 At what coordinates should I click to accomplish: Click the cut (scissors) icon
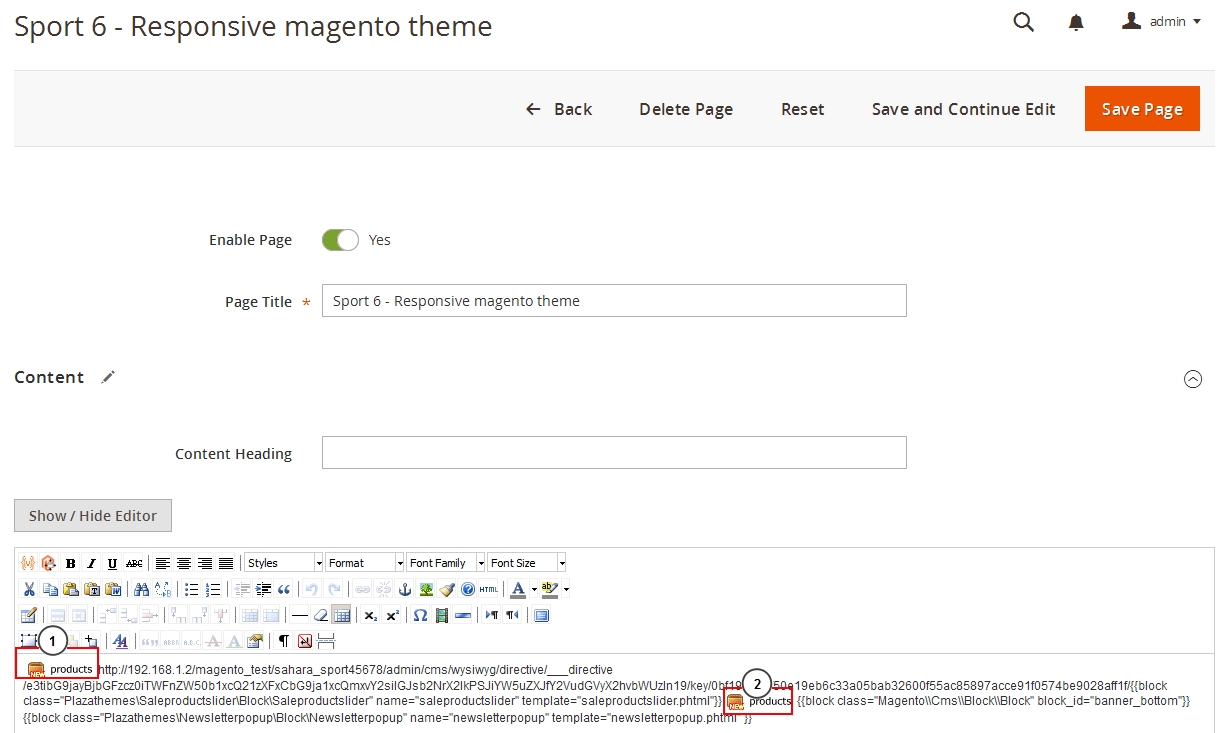pyautogui.click(x=29, y=589)
